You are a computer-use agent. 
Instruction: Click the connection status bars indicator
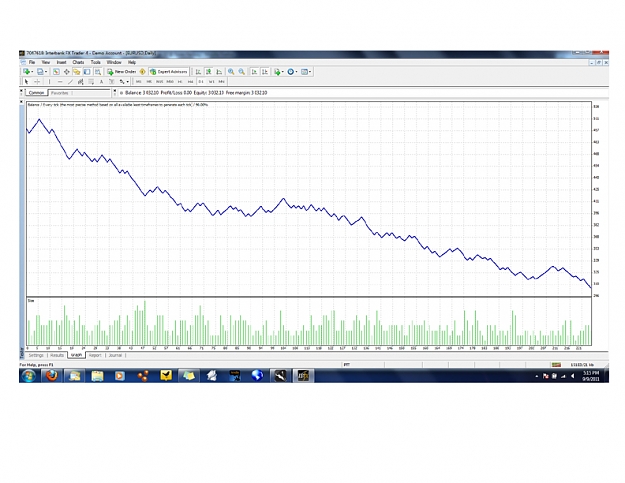click(x=556, y=365)
